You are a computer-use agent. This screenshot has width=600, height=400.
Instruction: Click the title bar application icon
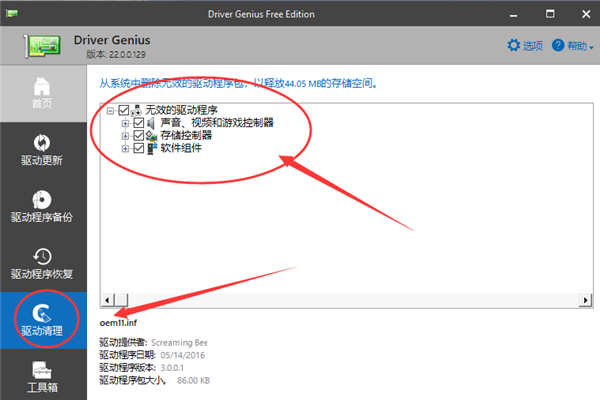point(12,14)
